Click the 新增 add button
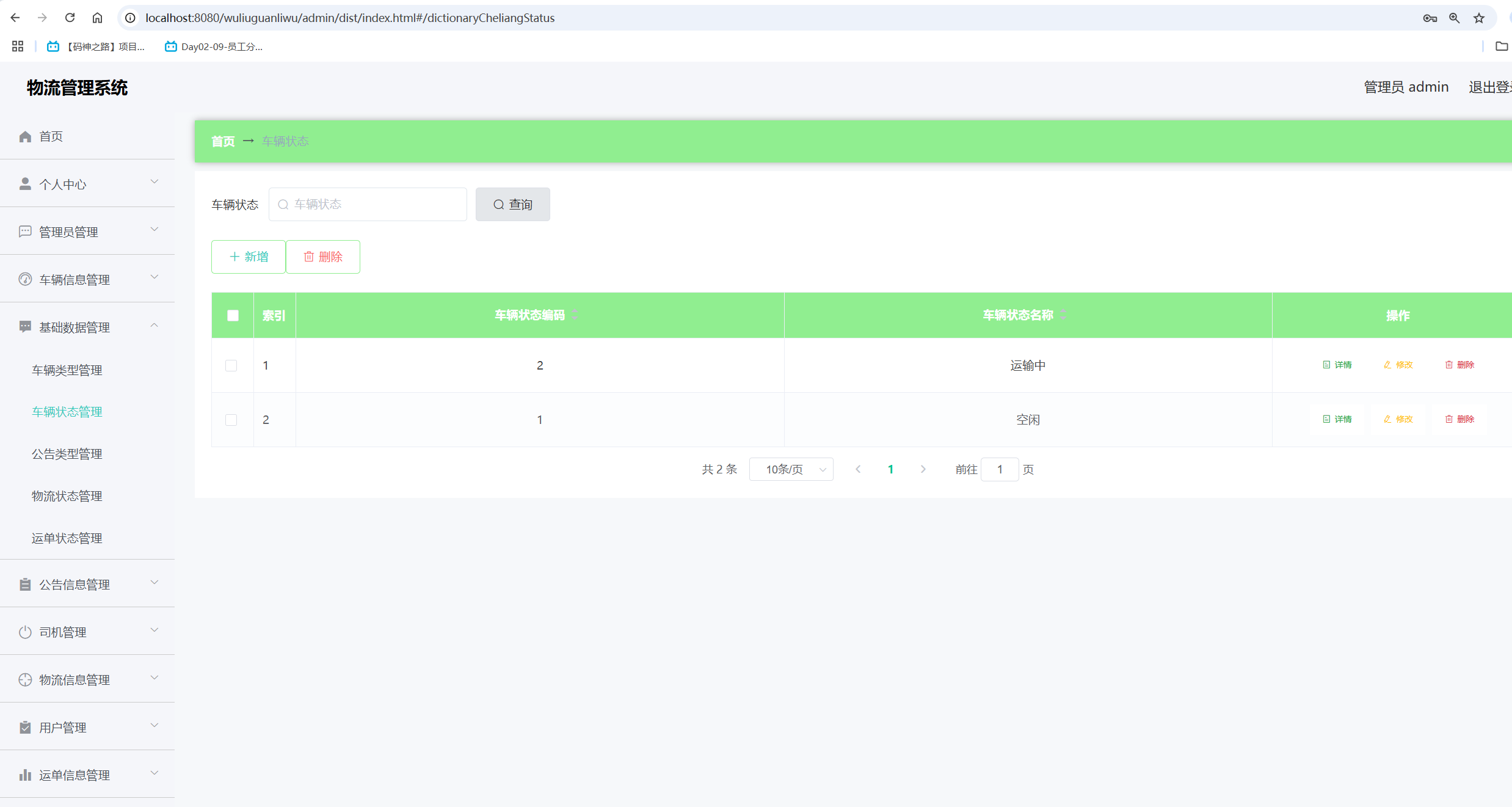This screenshot has width=1512, height=807. (x=249, y=257)
